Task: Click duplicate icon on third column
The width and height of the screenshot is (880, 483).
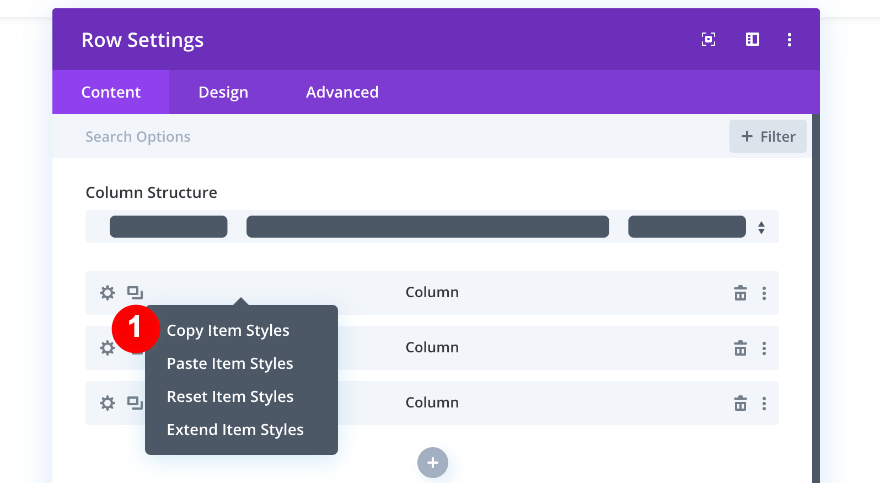Action: (x=135, y=403)
